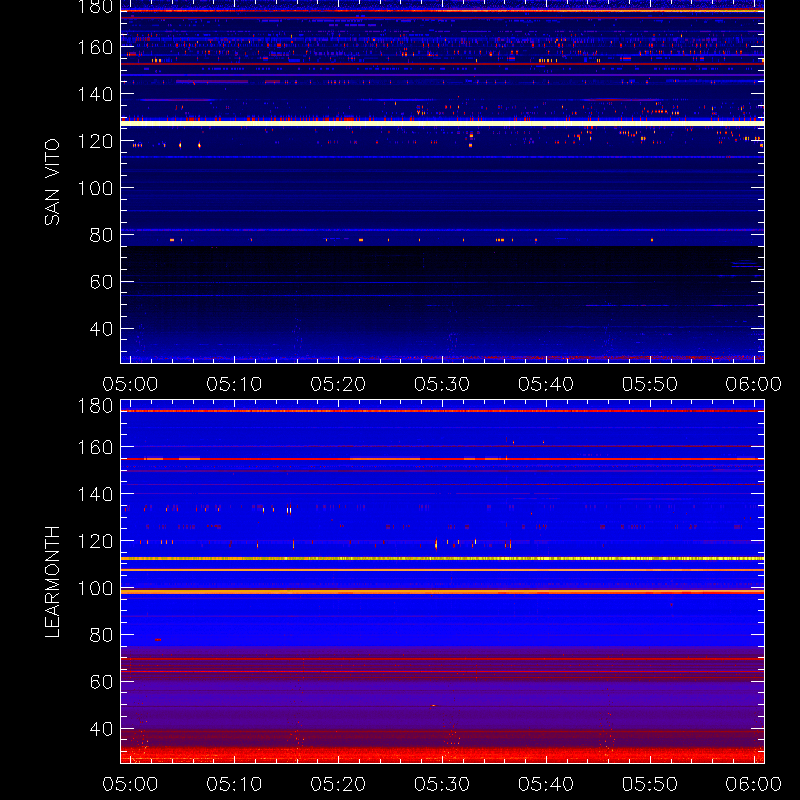
Task: Pick 06:00 label under Learmonth plot
Action: pyautogui.click(x=754, y=784)
